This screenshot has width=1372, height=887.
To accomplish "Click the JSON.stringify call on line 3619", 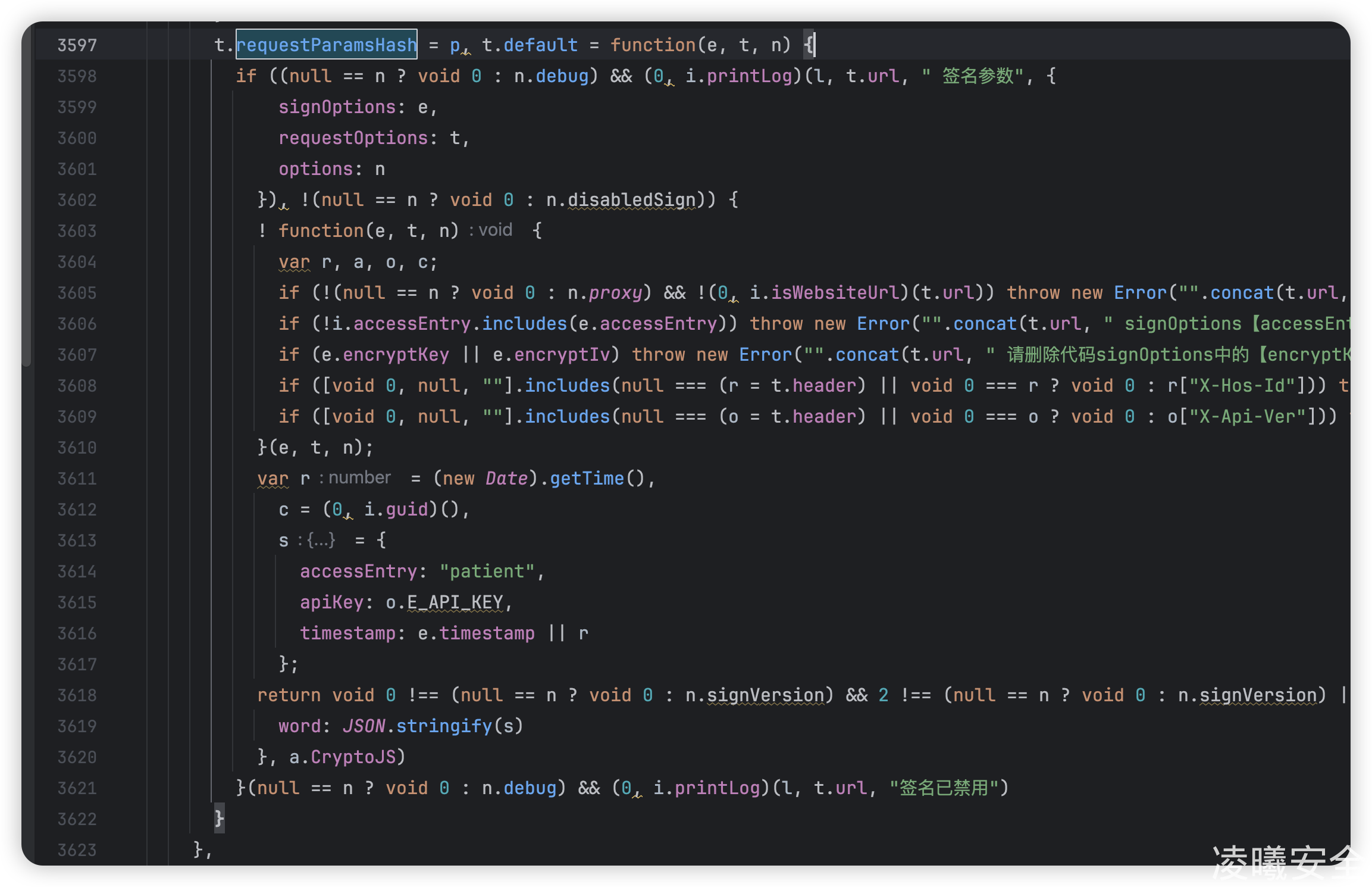I will [432, 726].
